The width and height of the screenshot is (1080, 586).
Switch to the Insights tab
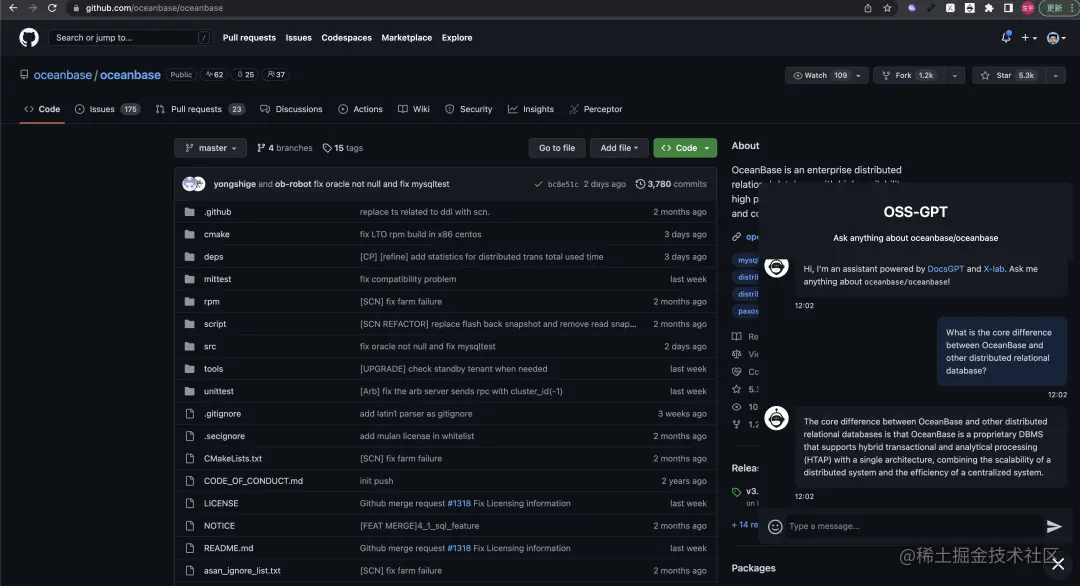pyautogui.click(x=530, y=109)
